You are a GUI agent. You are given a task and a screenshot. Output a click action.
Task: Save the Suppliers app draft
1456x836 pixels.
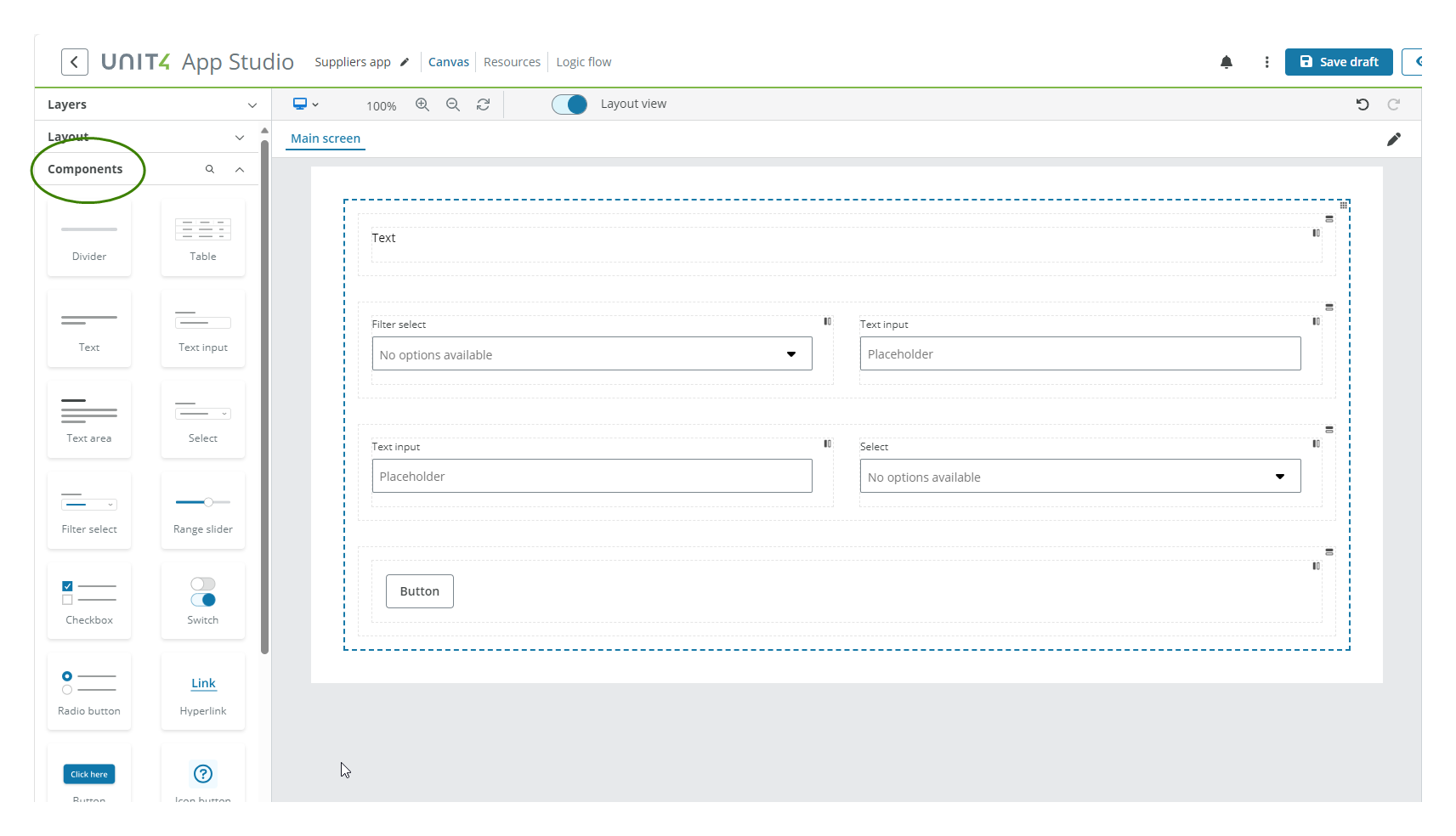coord(1339,62)
